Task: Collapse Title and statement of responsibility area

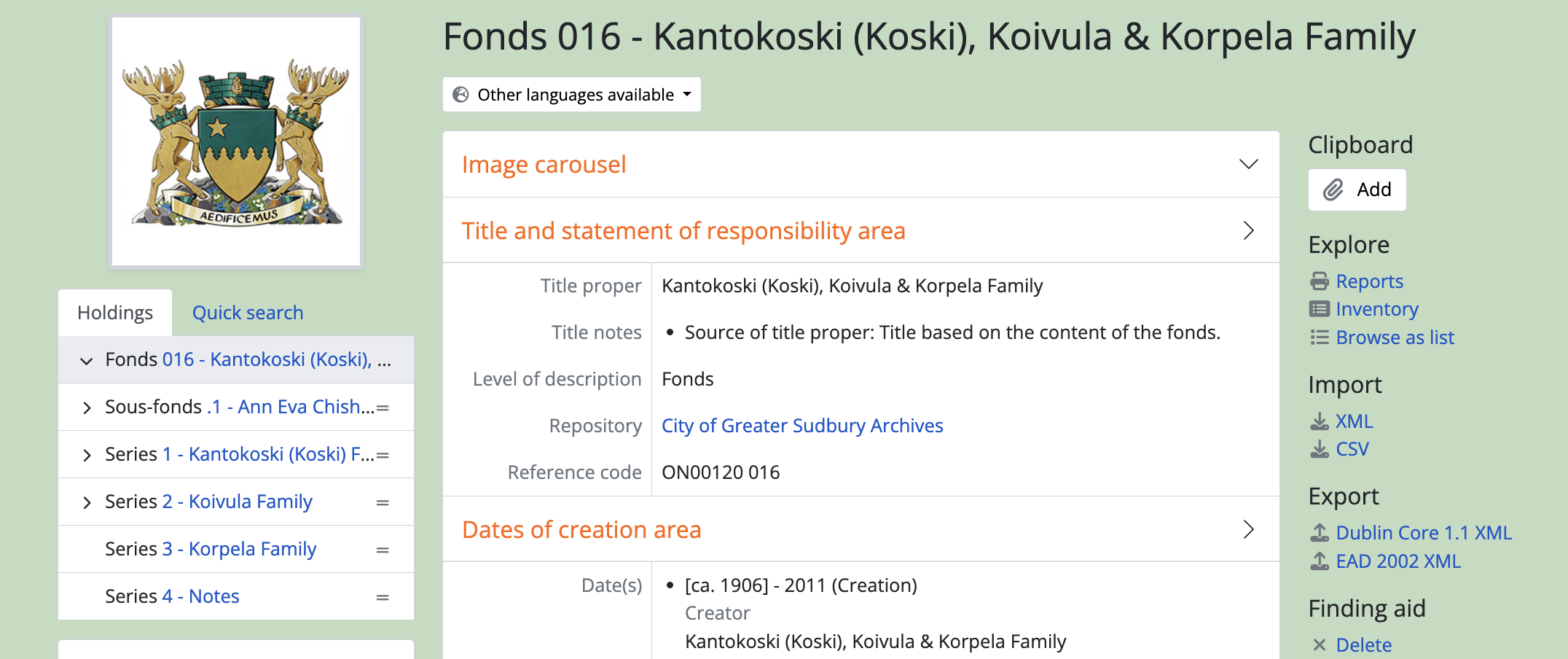Action: click(1248, 231)
